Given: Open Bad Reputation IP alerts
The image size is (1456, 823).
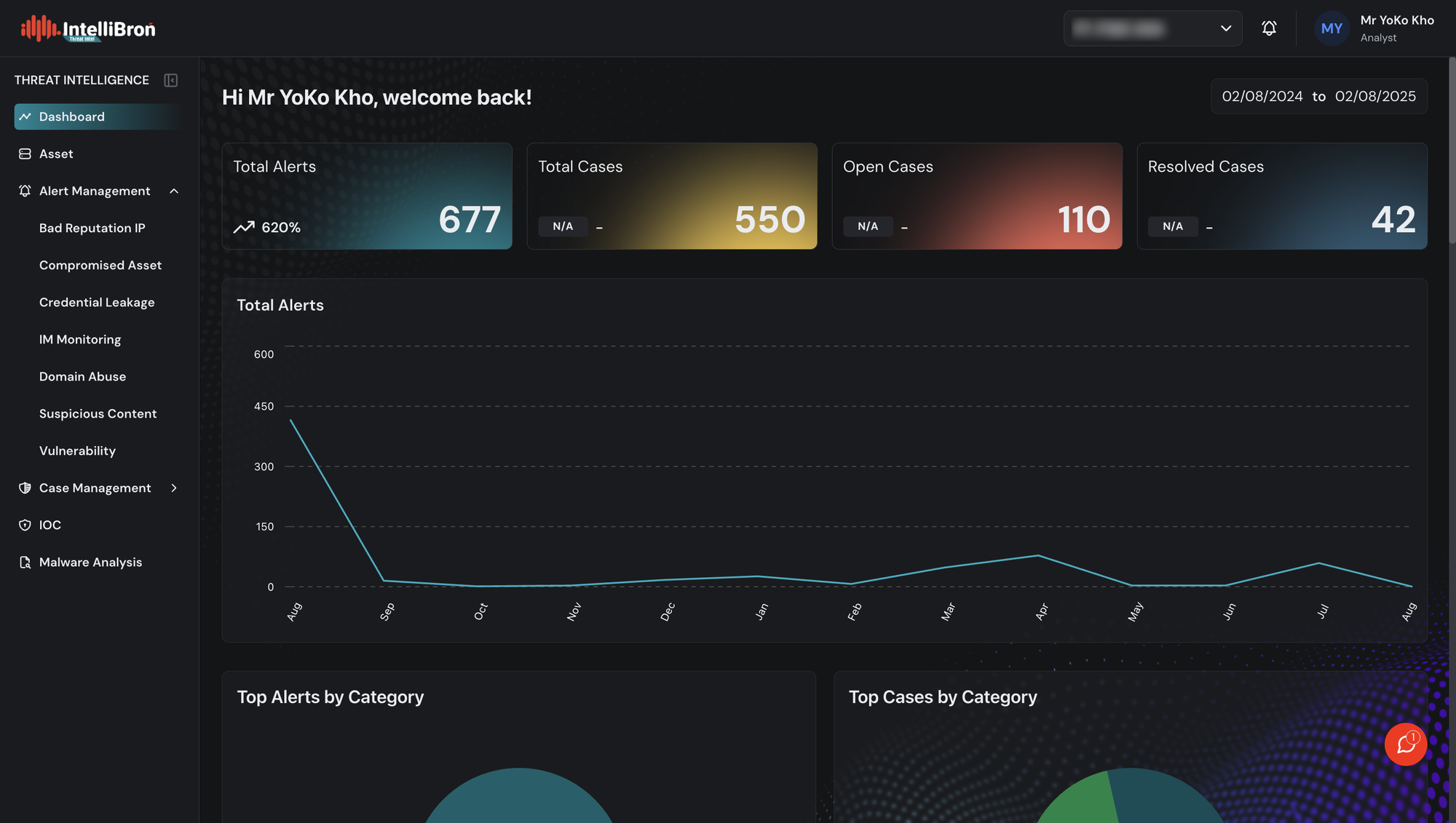Looking at the screenshot, I should pyautogui.click(x=92, y=228).
